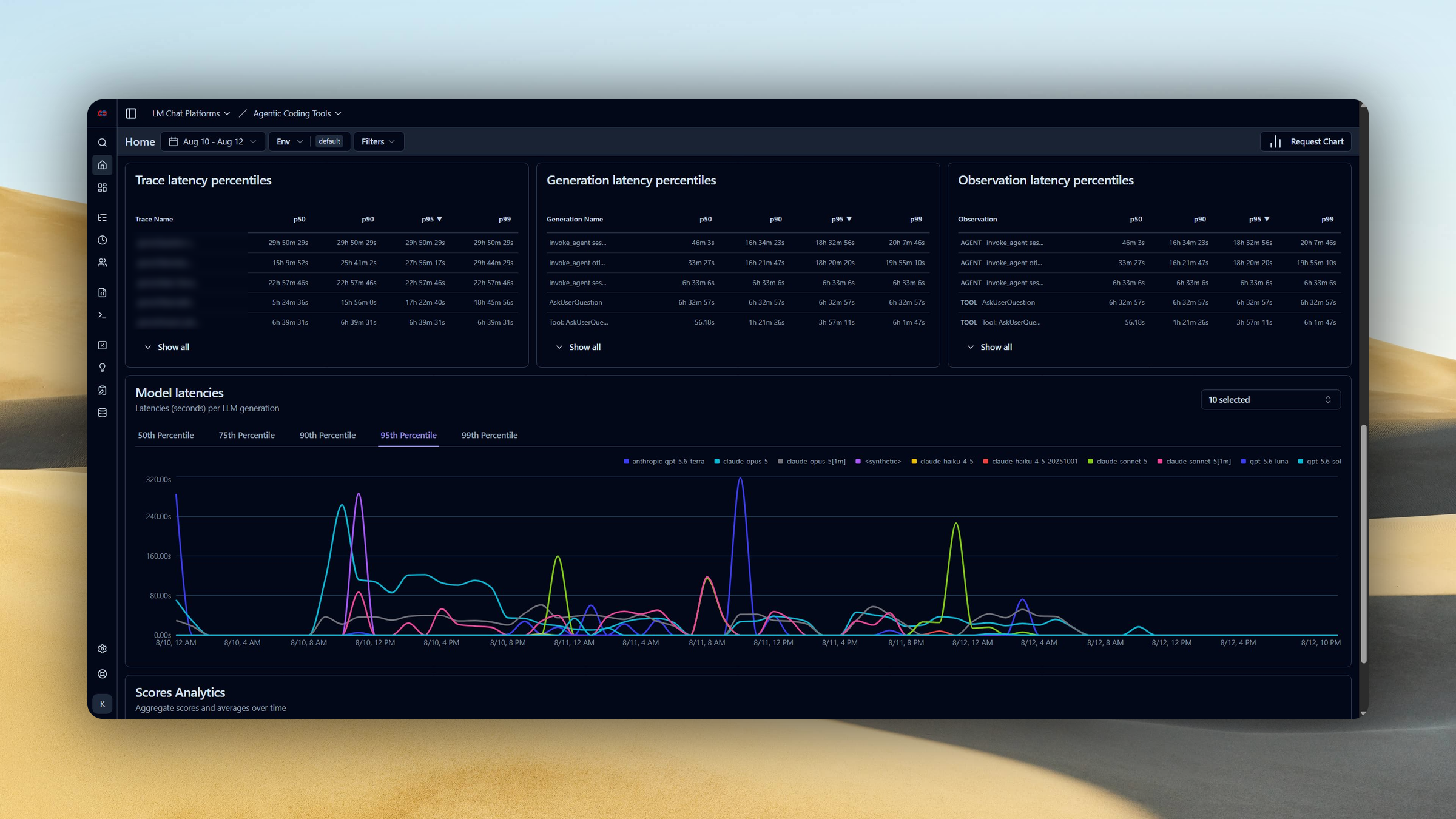This screenshot has width=1456, height=819.
Task: Click TOOL AskUserQuestion observation row
Action: click(1149, 302)
